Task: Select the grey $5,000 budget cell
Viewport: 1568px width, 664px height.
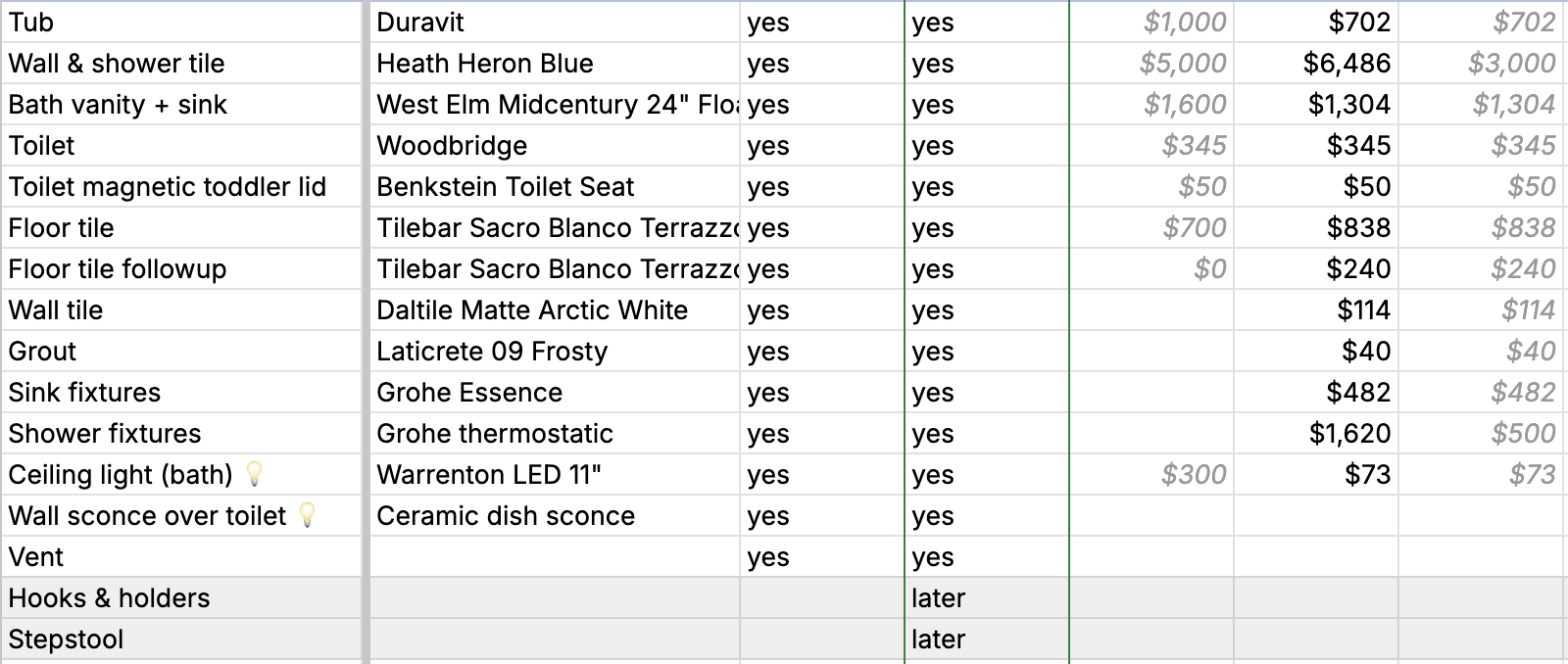Action: pos(1151,63)
